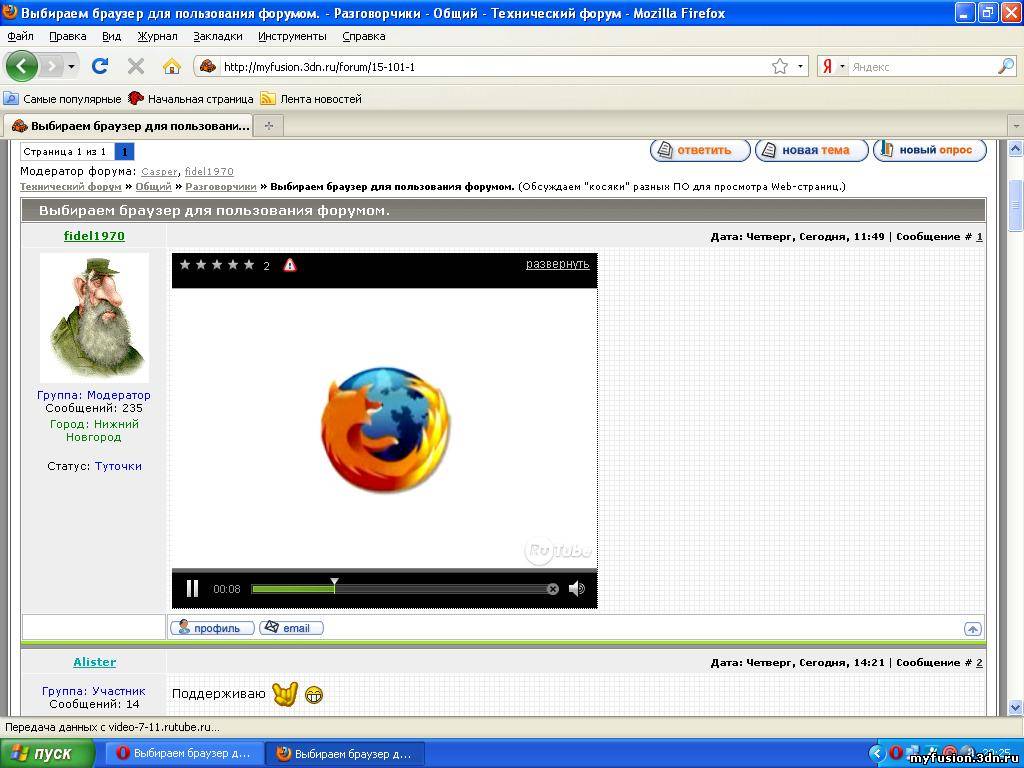Screen dimensions: 1024x768
Task: Stop loading the page
Action: coord(136,66)
